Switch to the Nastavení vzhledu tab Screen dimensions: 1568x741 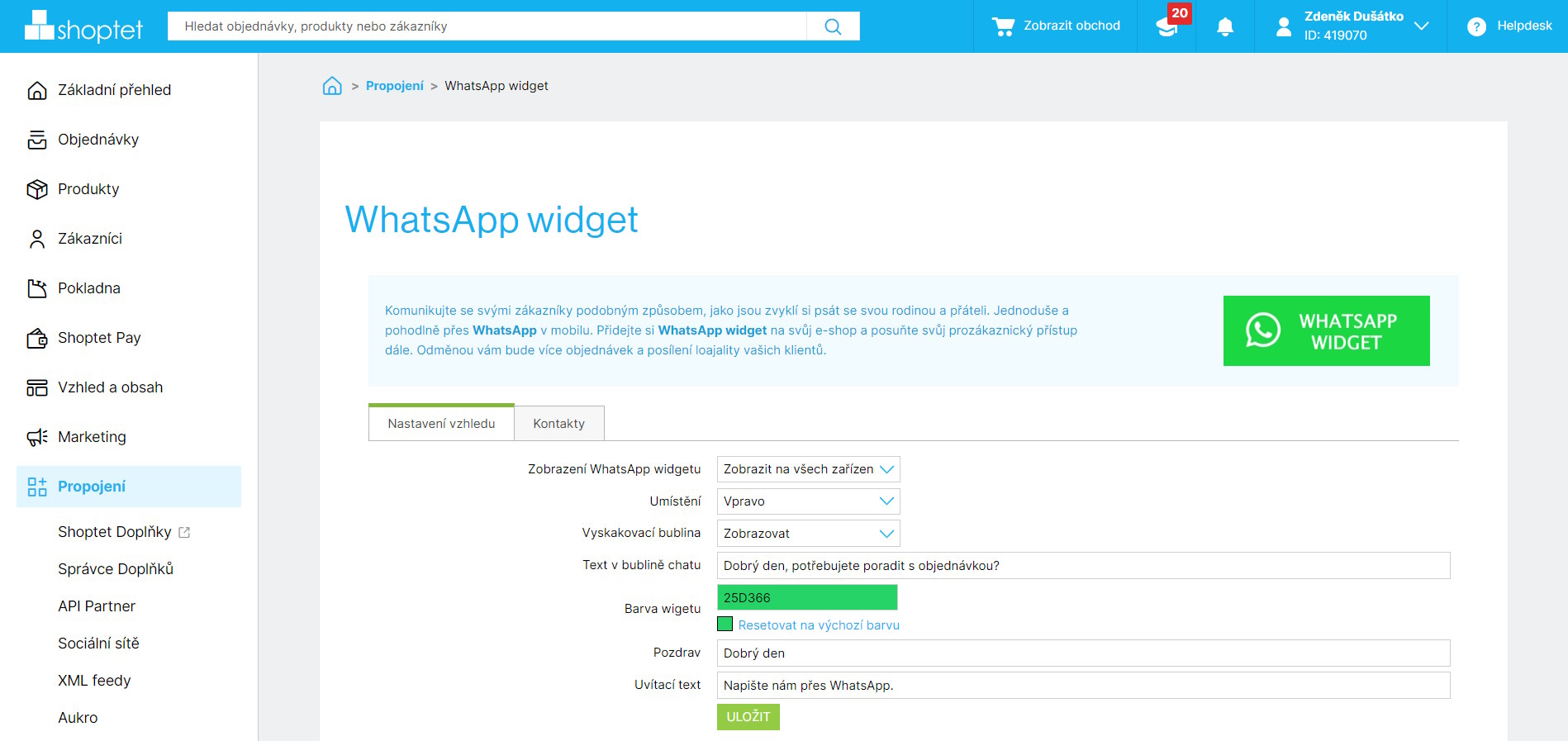coord(441,423)
